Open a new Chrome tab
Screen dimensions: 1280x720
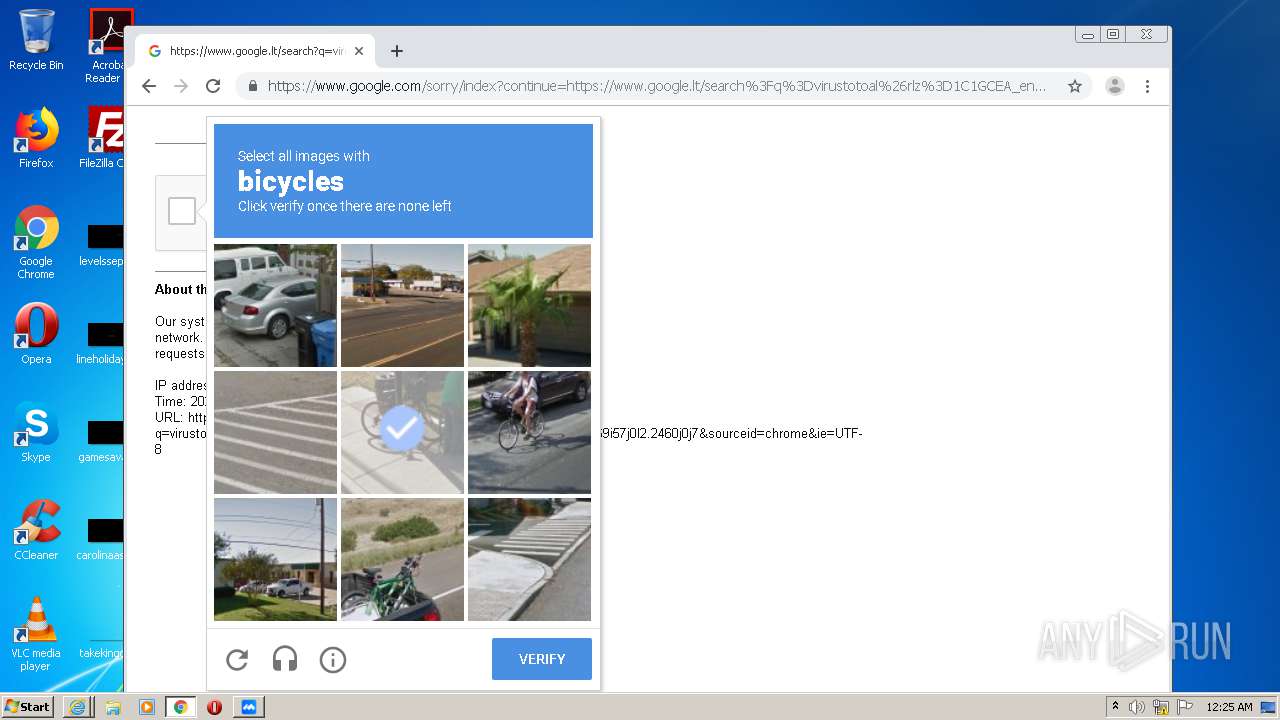tap(397, 51)
